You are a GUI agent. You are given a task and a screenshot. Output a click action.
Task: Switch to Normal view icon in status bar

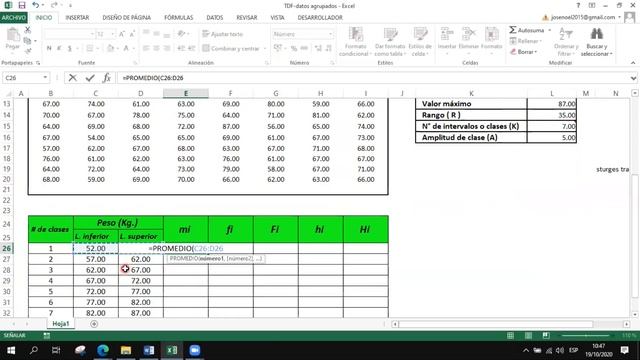click(510, 336)
